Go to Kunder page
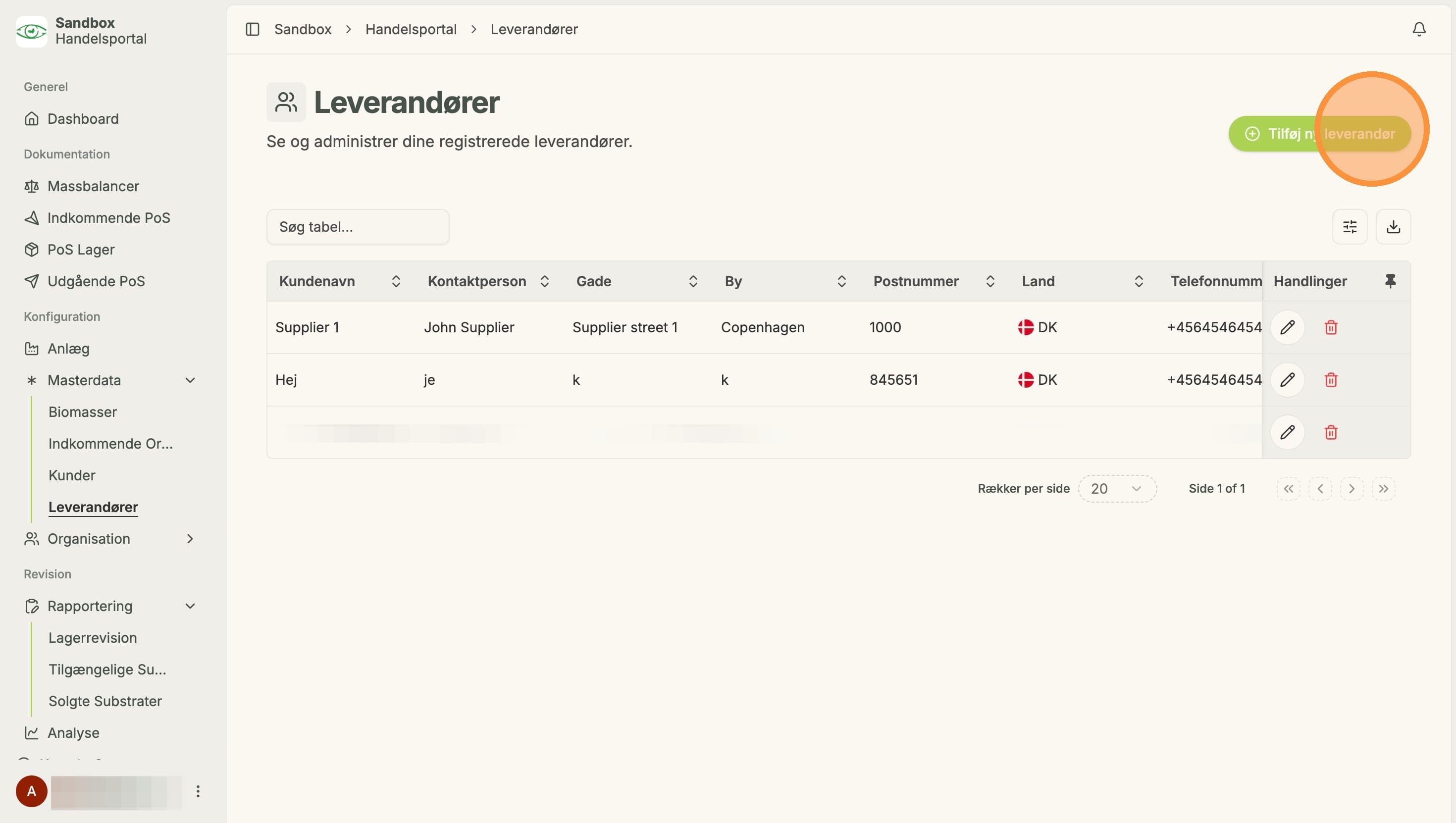Image resolution: width=1456 pixels, height=823 pixels. tap(72, 475)
